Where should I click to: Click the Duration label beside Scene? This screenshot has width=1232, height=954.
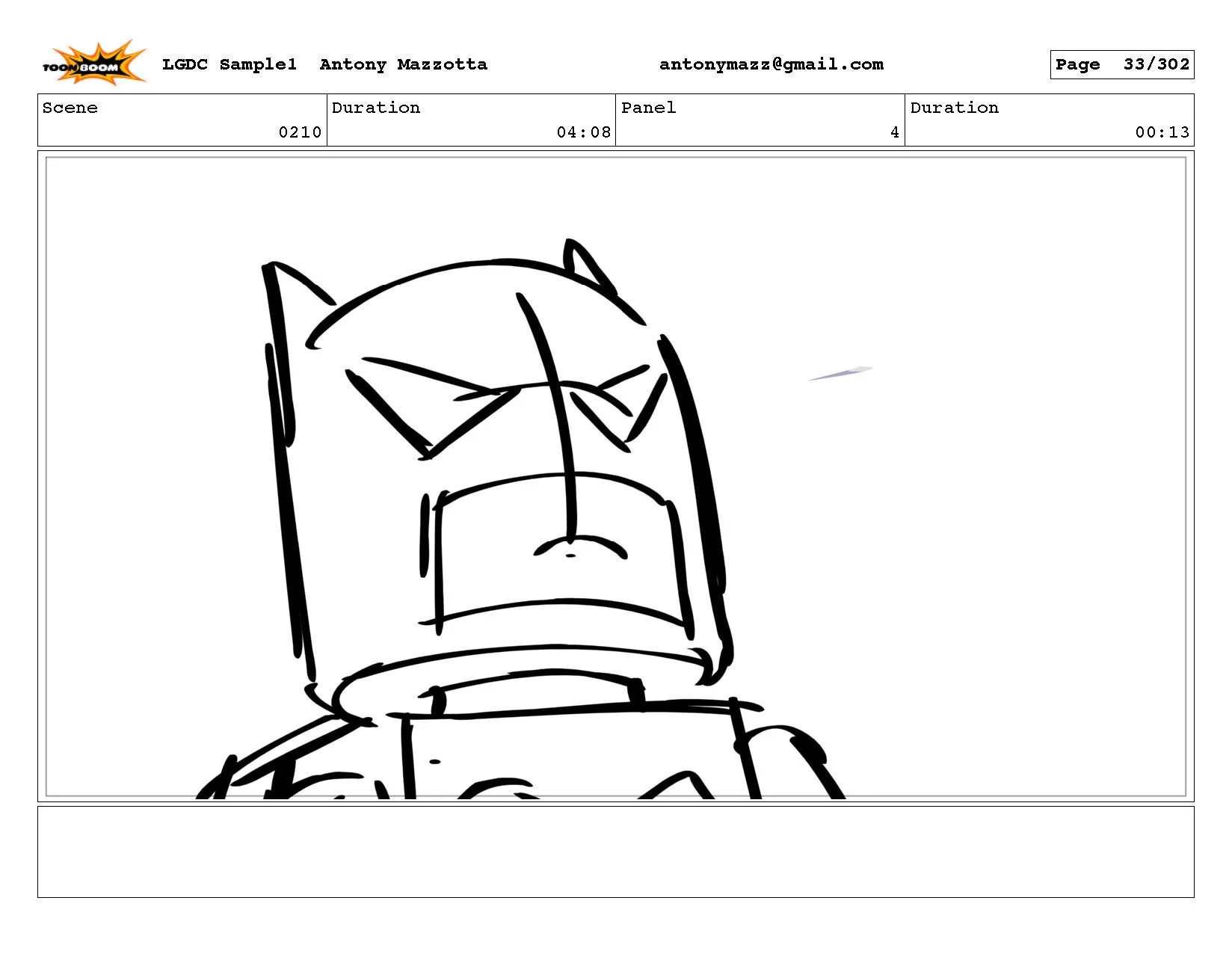(376, 108)
